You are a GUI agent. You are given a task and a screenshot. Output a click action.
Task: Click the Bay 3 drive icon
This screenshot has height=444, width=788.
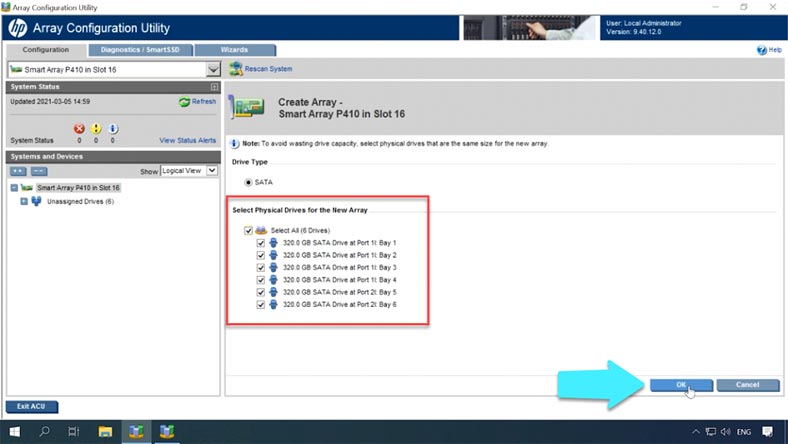(273, 268)
